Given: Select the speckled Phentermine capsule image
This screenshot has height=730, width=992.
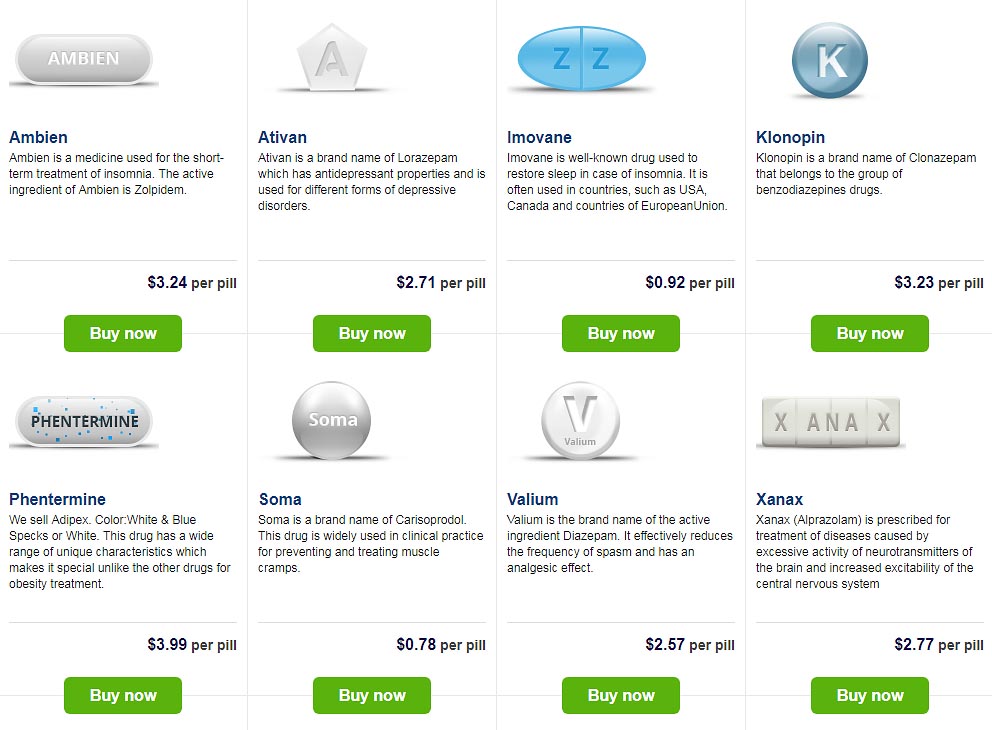Looking at the screenshot, I should tap(84, 421).
